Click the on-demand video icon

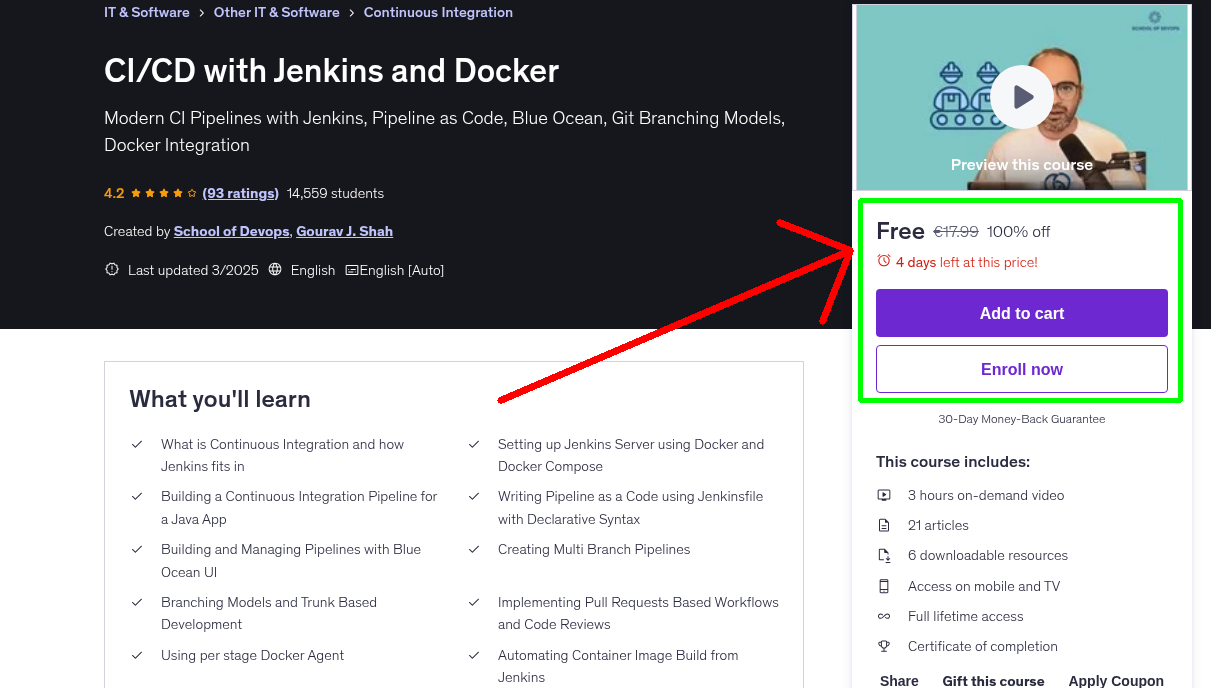coord(884,495)
